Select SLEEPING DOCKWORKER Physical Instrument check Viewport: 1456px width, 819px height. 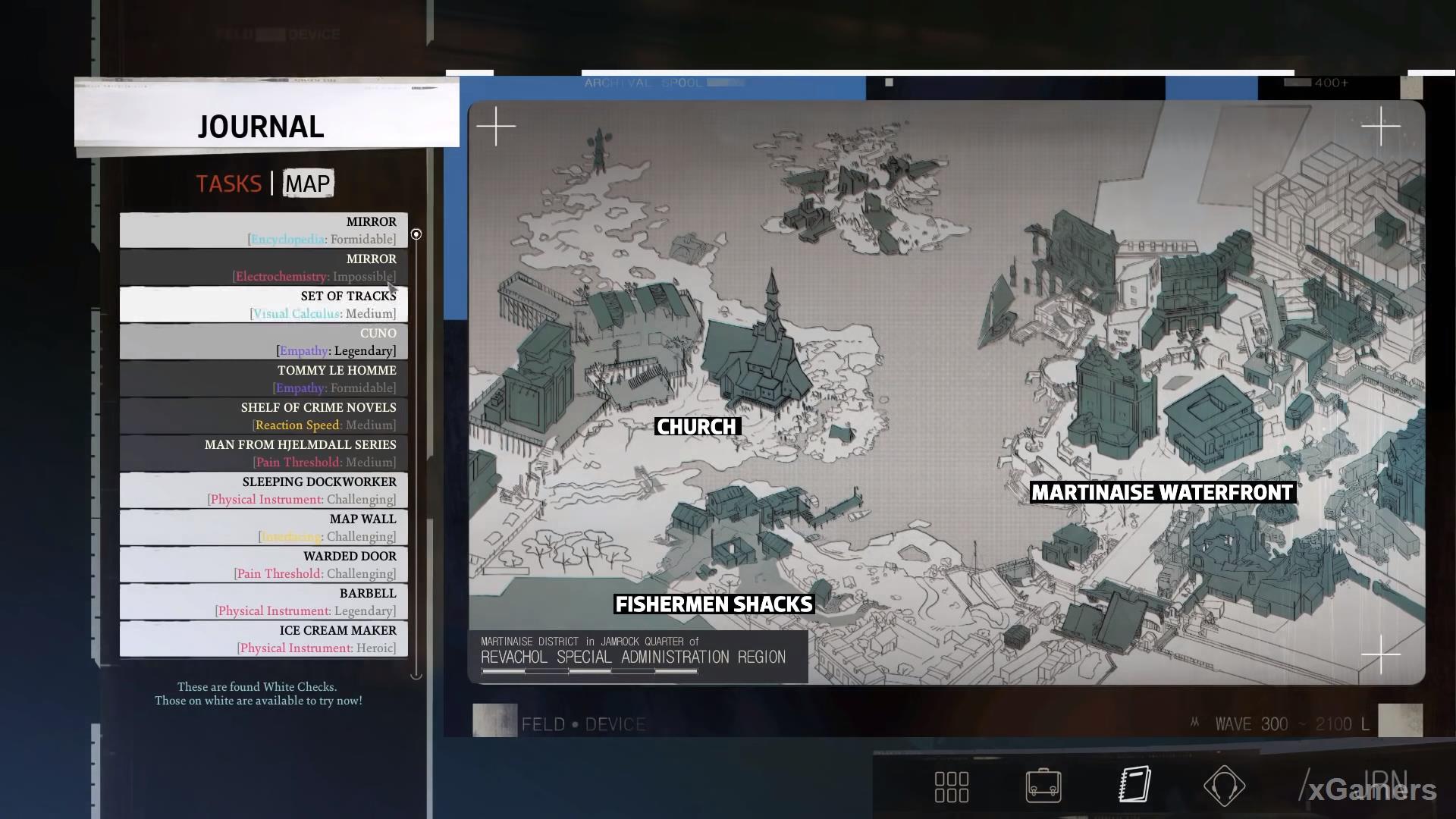click(264, 490)
